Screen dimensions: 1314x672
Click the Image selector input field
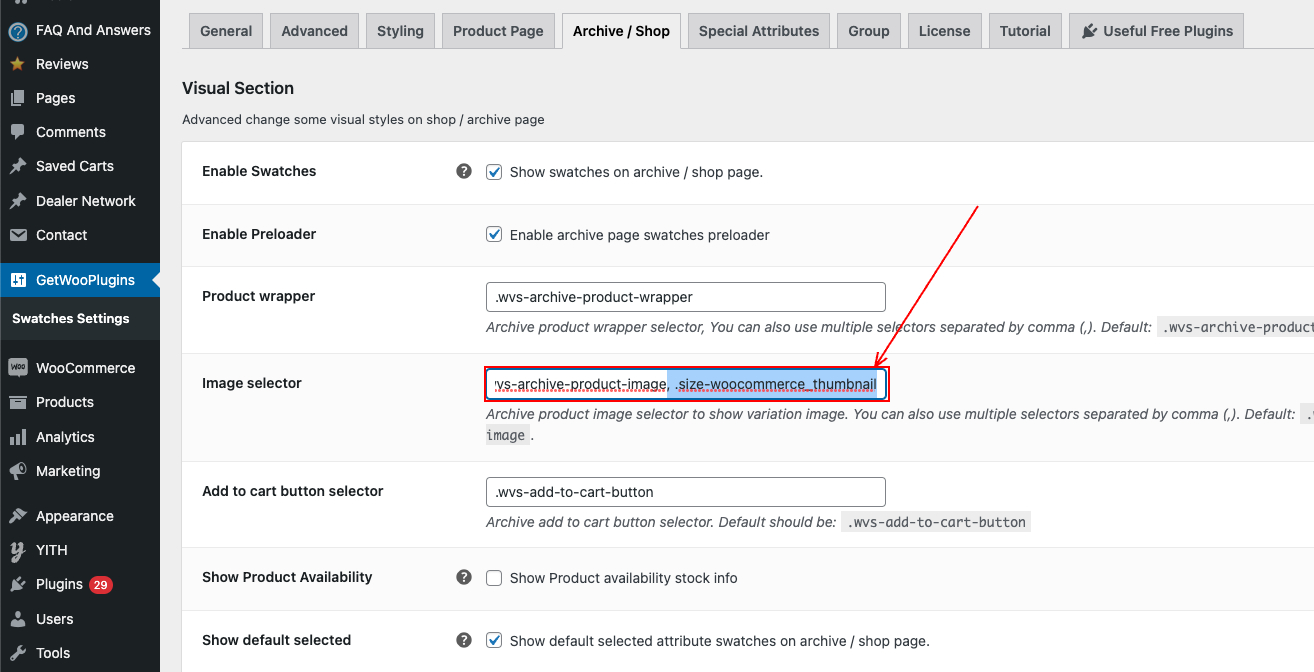[686, 384]
